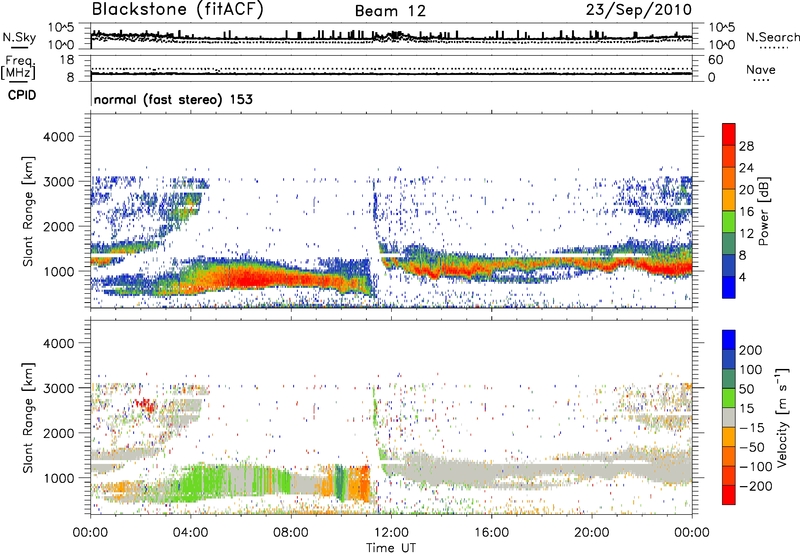Screen dimensions: 800x554
Task: Click the 'CPID' label
Action: click(x=22, y=95)
